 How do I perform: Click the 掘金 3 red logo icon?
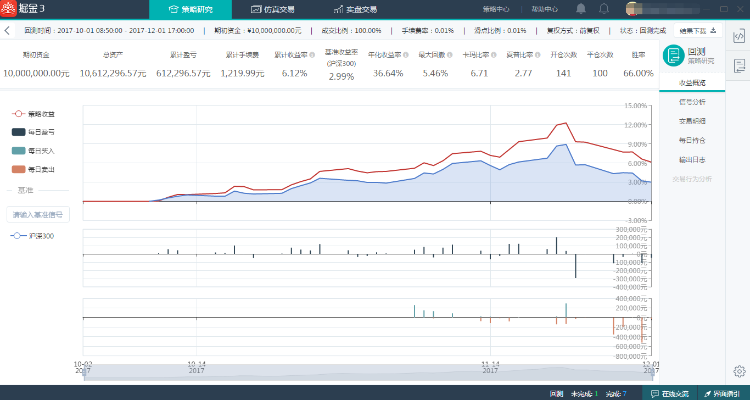pos(9,9)
